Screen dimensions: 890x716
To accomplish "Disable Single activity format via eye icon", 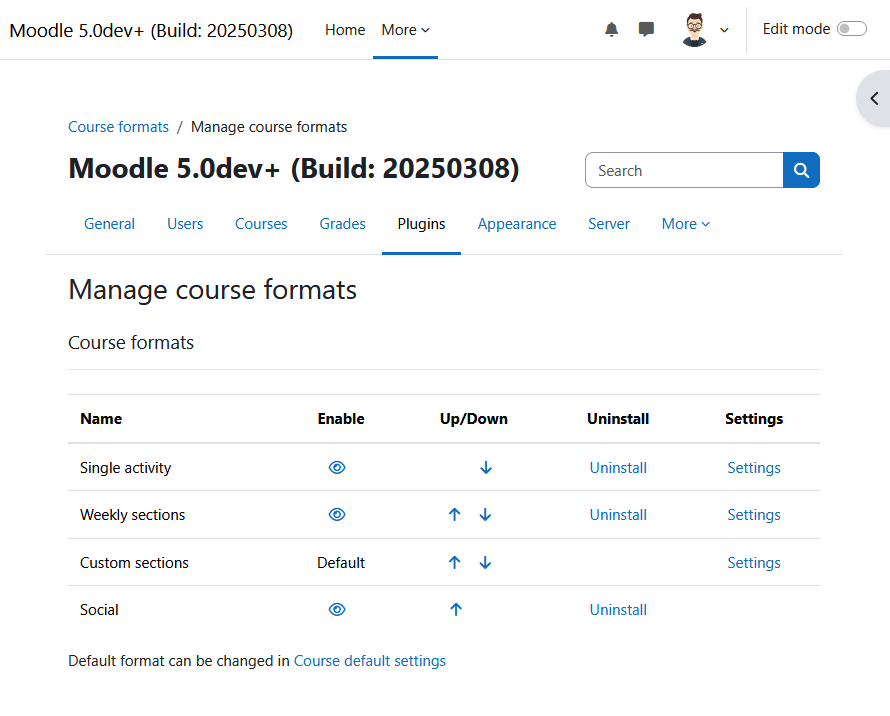I will pyautogui.click(x=337, y=467).
